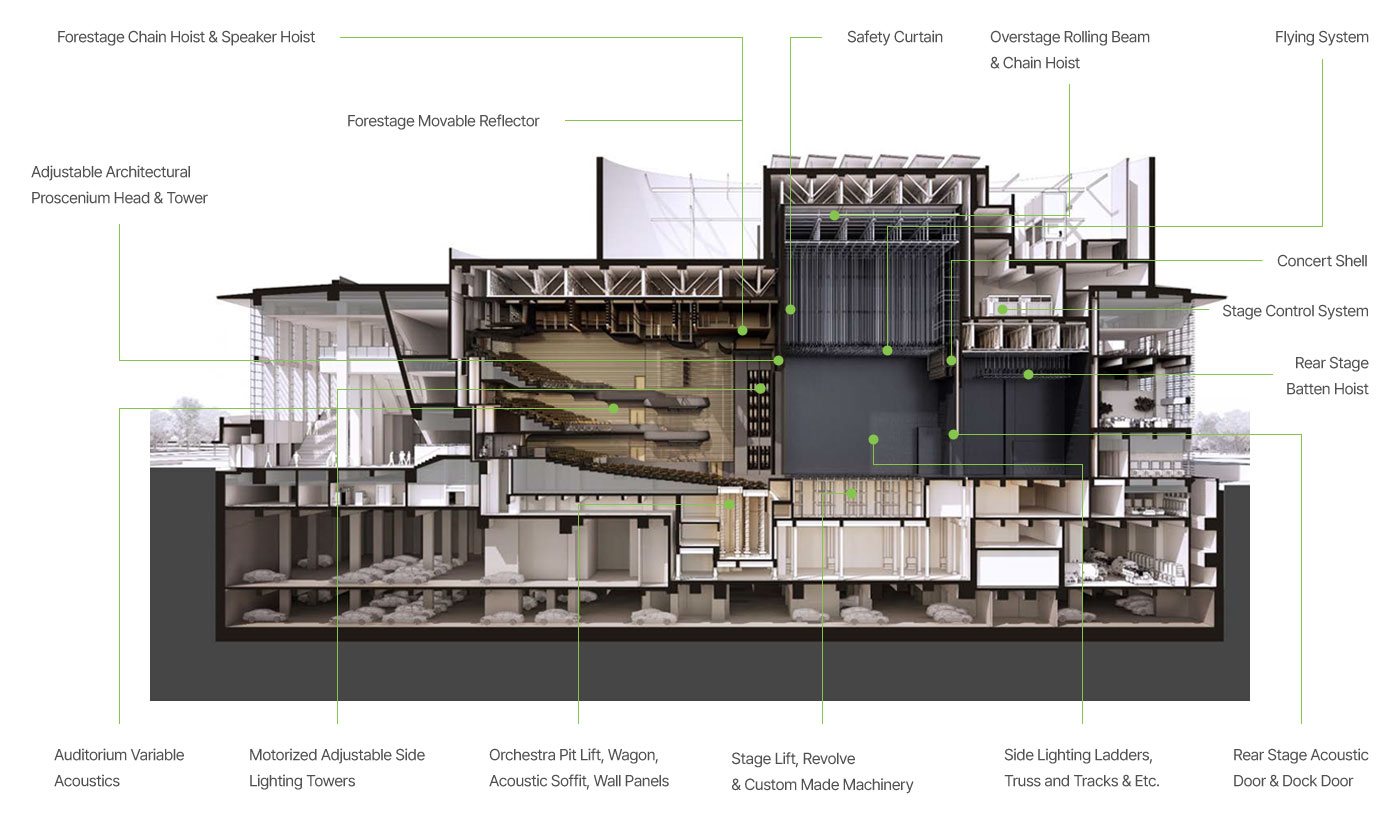Click the green marker for Safety Curtain
1399x816 pixels.
790,310
